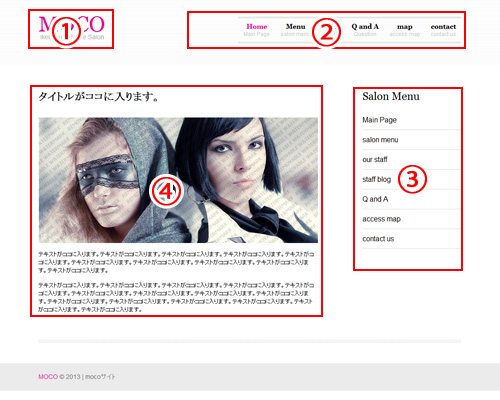Open the Menu nav item
500x400 pixels.
pyautogui.click(x=295, y=30)
